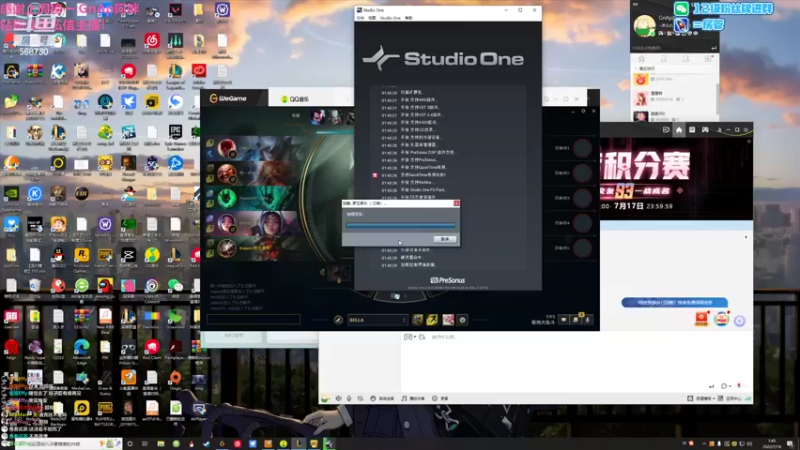
Task: Open the taskbar clock and date
Action: coord(772,444)
